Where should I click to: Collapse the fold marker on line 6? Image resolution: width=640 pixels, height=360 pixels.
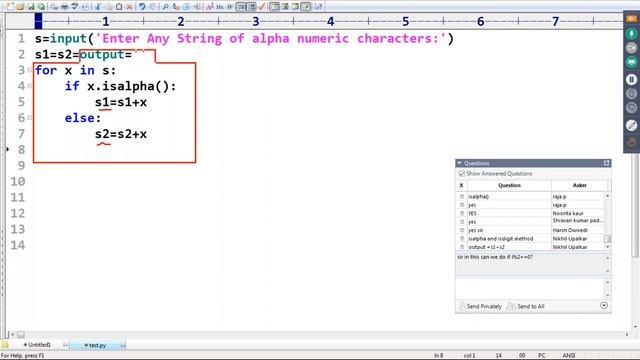tap(30, 118)
